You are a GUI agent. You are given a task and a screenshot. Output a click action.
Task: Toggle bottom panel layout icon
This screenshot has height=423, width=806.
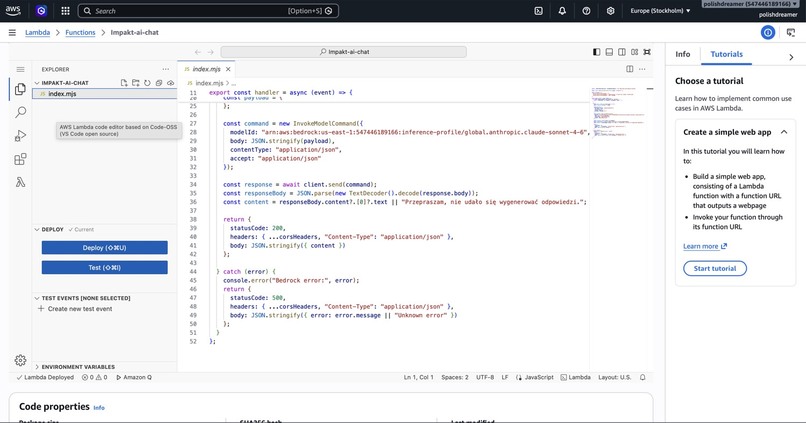pos(609,52)
